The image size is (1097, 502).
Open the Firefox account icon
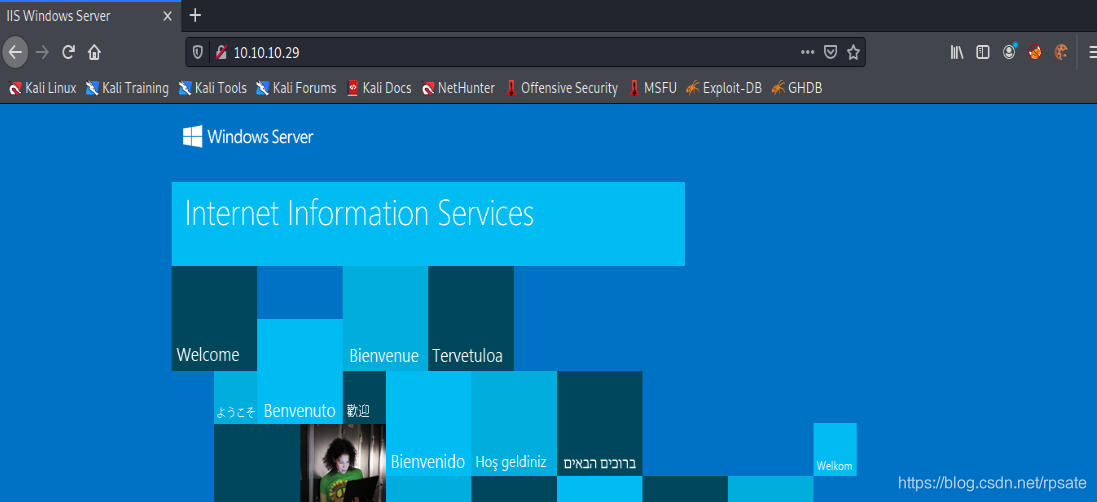(1009, 52)
